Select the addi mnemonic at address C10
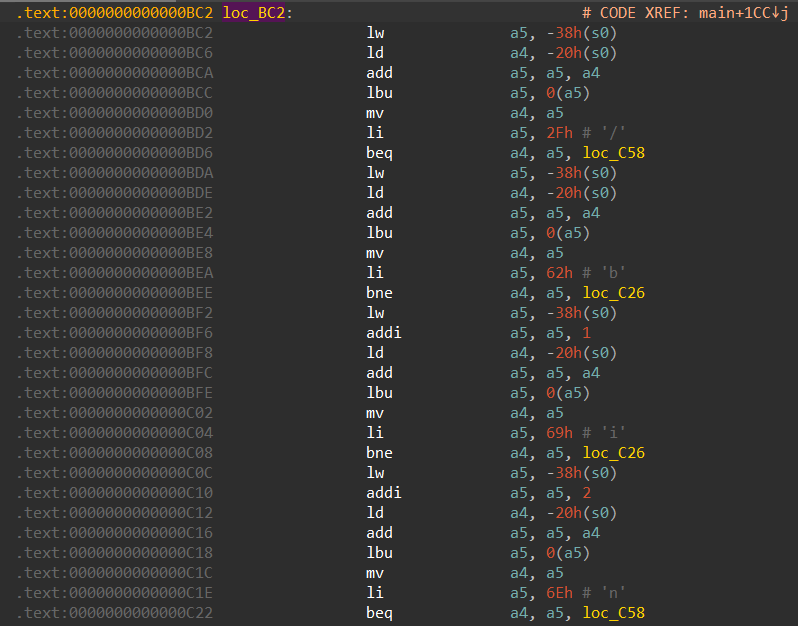This screenshot has width=798, height=626. 384,493
